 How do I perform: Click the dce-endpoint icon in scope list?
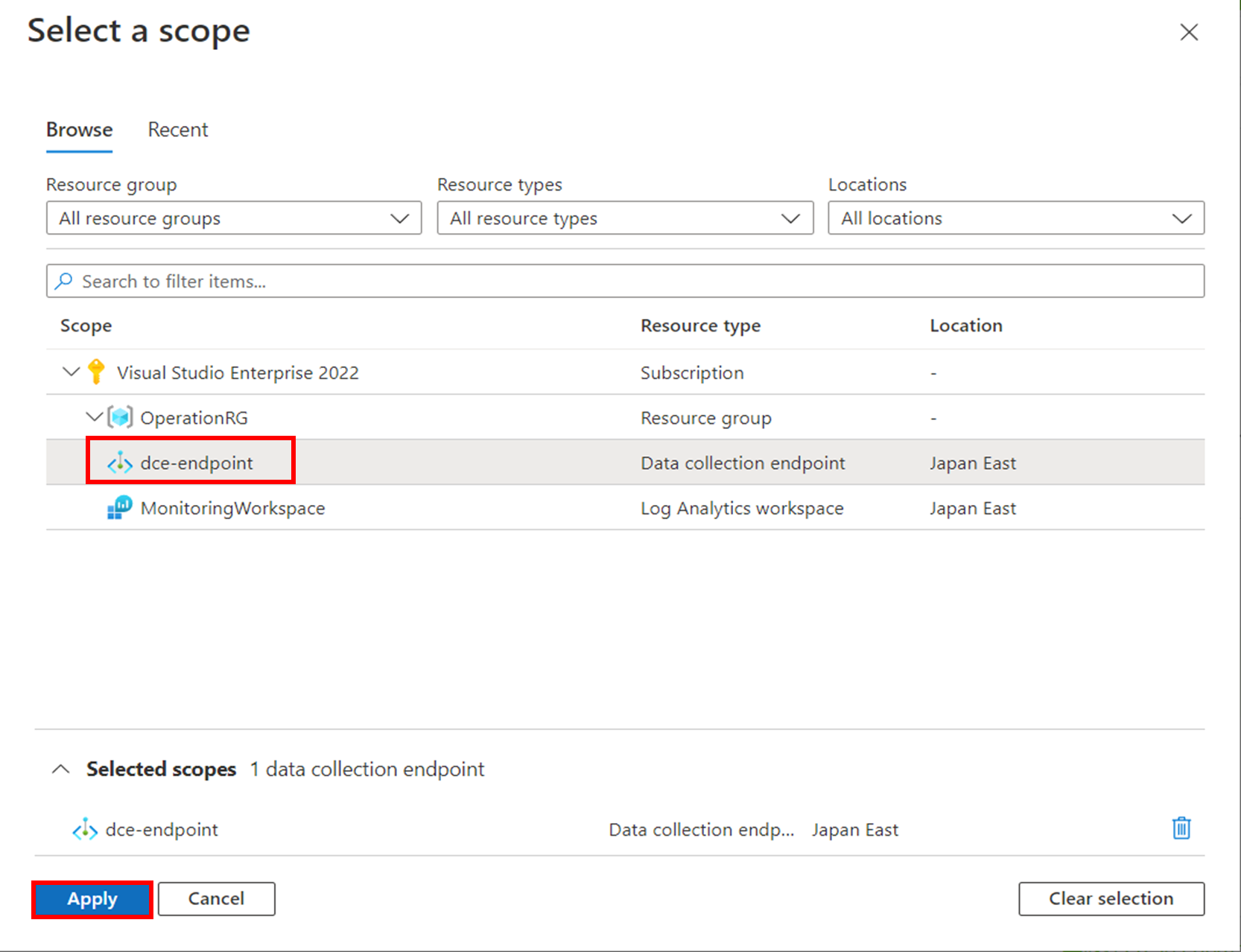click(120, 463)
